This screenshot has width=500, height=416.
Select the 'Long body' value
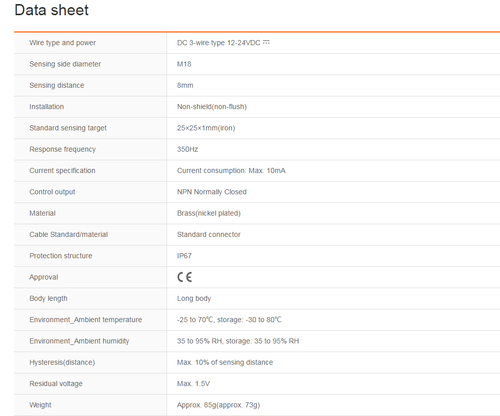(194, 299)
